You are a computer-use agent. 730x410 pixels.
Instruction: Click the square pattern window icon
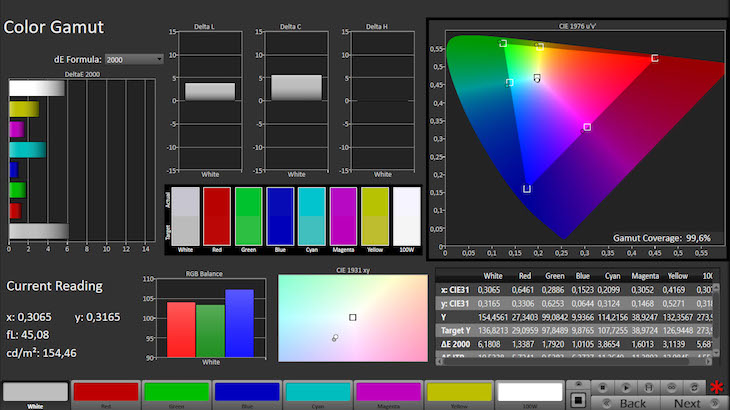click(578, 400)
